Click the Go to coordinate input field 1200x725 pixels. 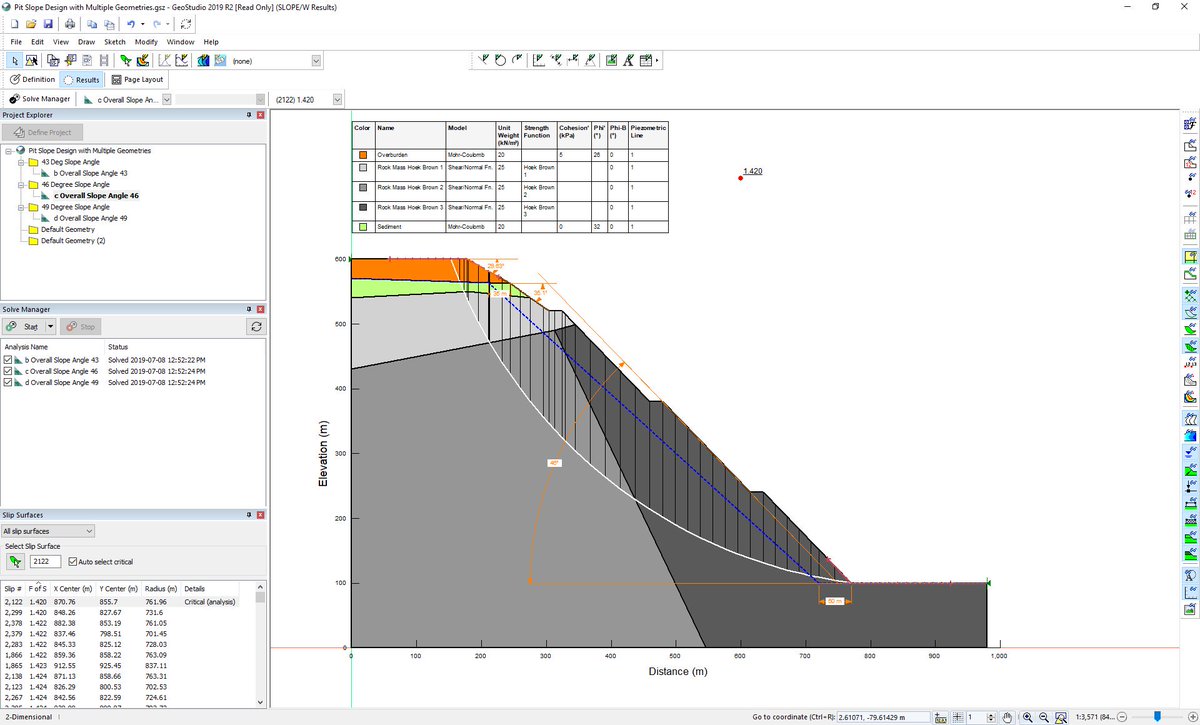(880, 717)
